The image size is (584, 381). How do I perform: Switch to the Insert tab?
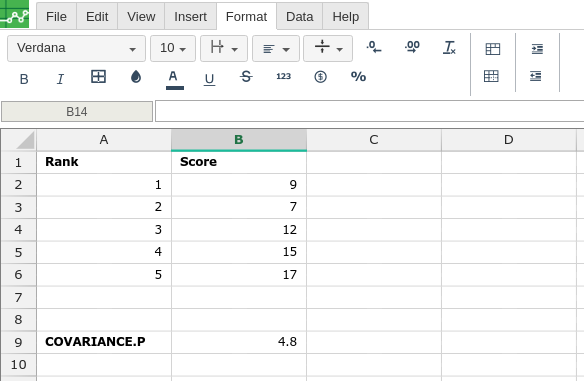point(190,17)
